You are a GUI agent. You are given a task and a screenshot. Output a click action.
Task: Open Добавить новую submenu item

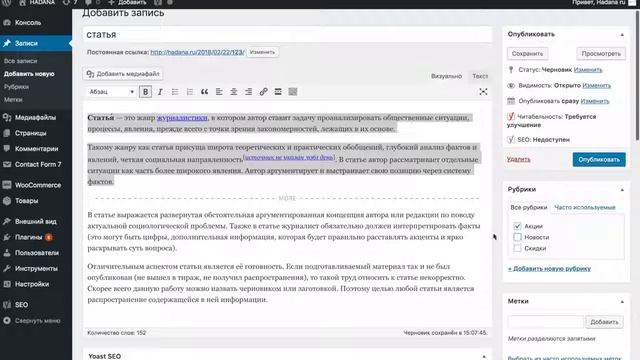pos(29,74)
